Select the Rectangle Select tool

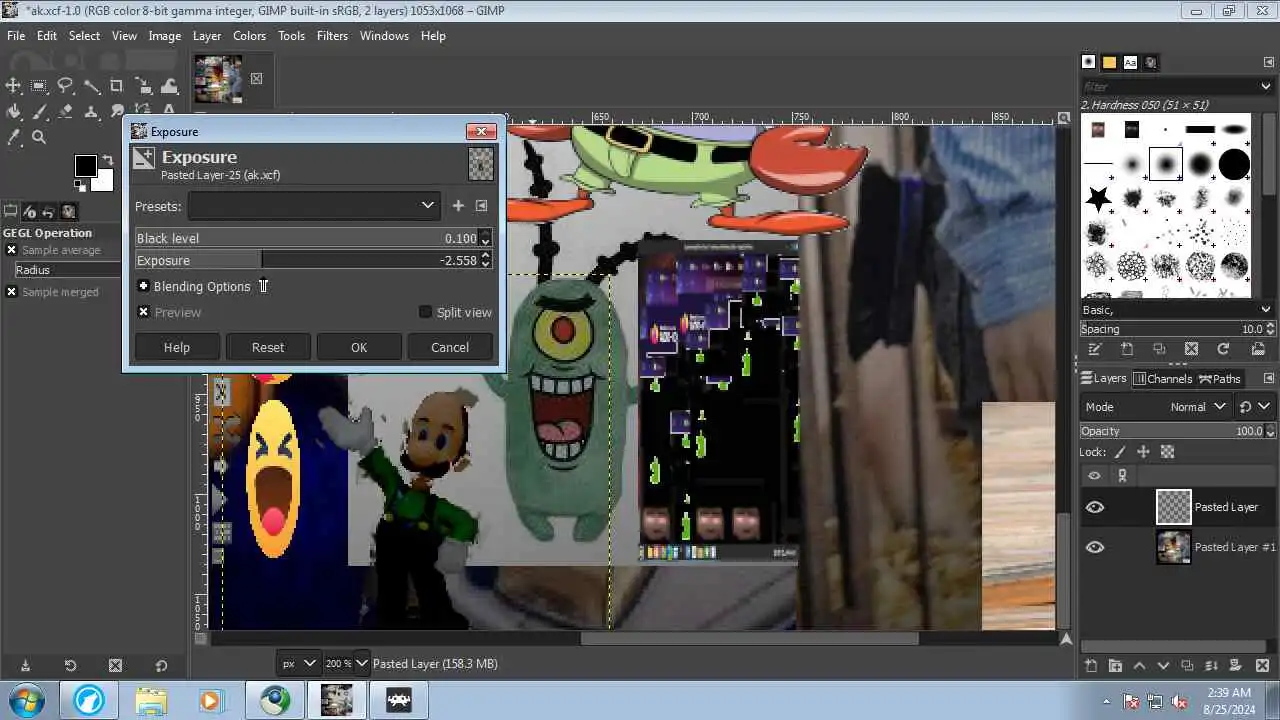[39, 86]
